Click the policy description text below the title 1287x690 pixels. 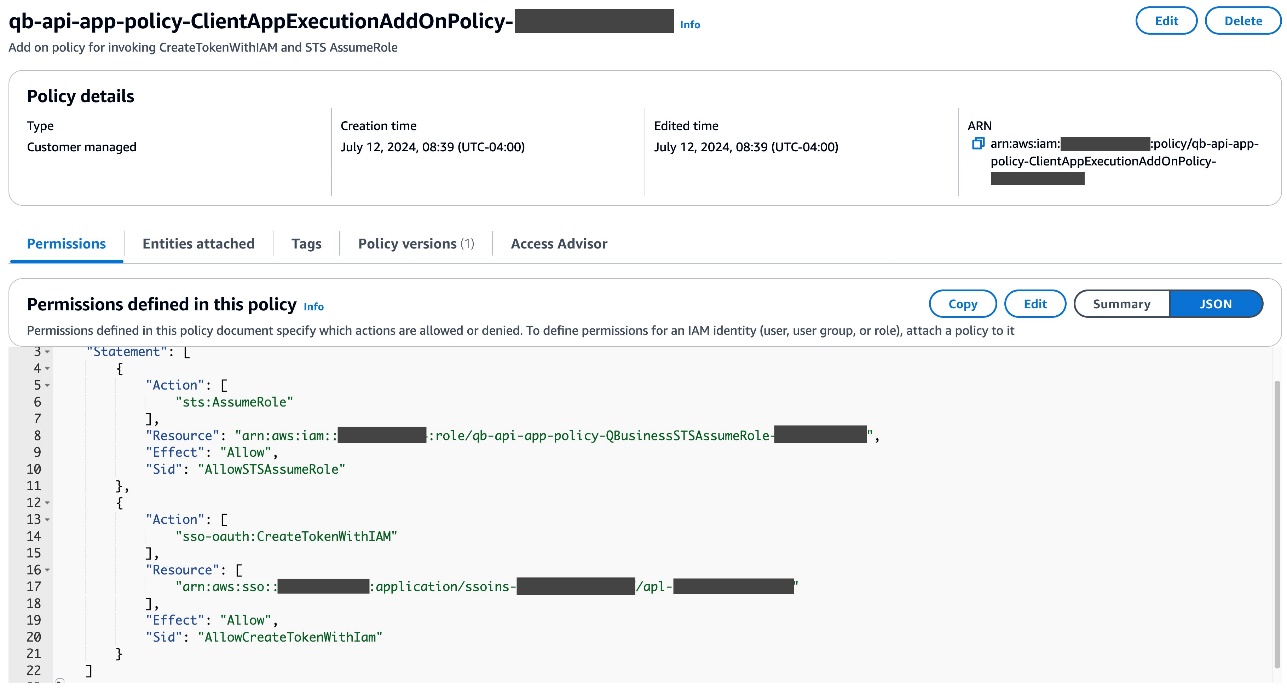(x=203, y=47)
